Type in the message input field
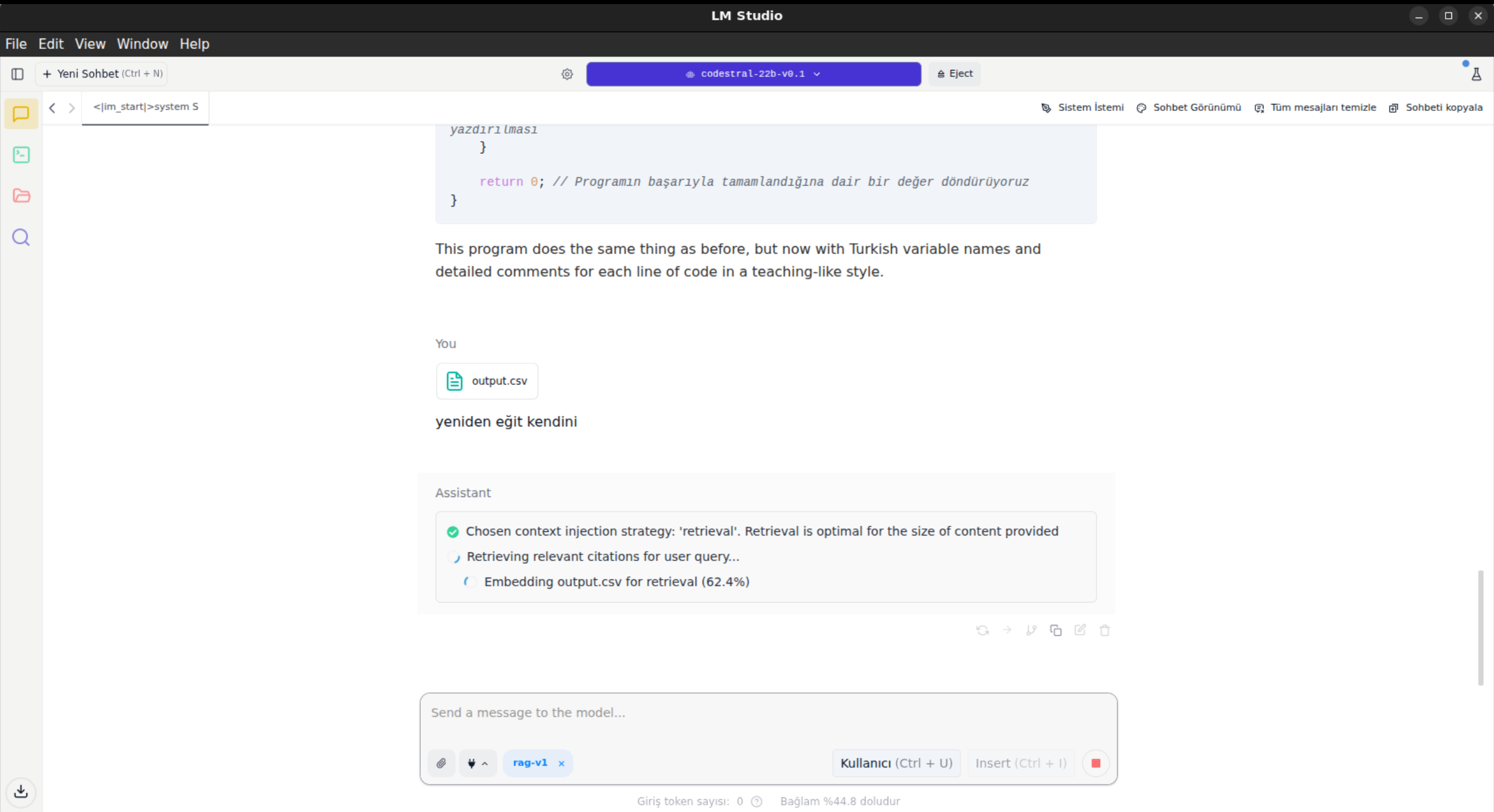The image size is (1494, 812). [x=767, y=713]
